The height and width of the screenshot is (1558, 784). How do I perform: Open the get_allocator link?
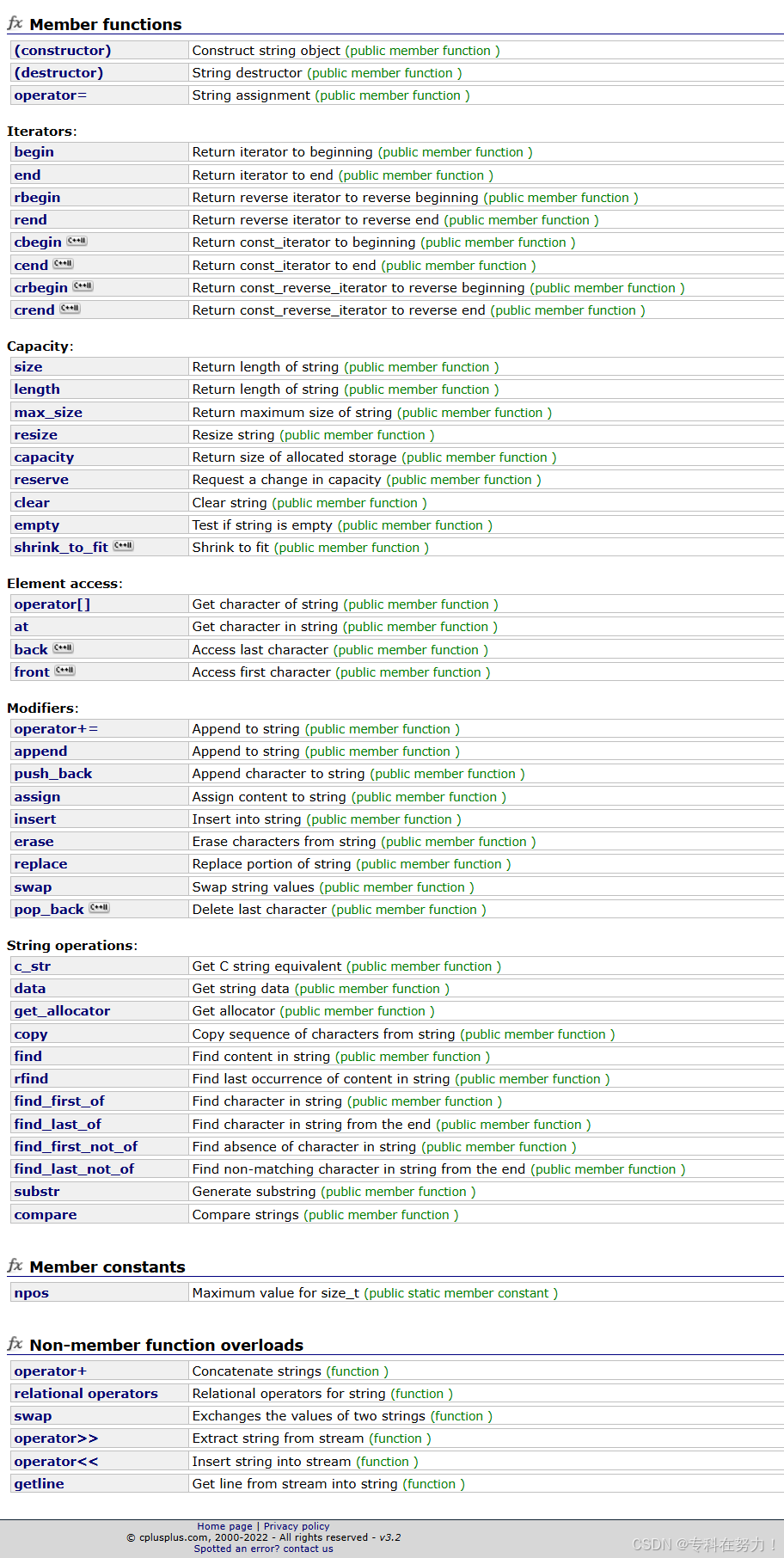coord(62,1011)
